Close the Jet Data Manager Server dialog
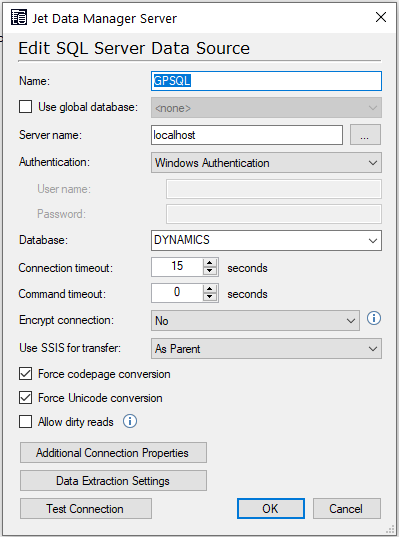 381,17
